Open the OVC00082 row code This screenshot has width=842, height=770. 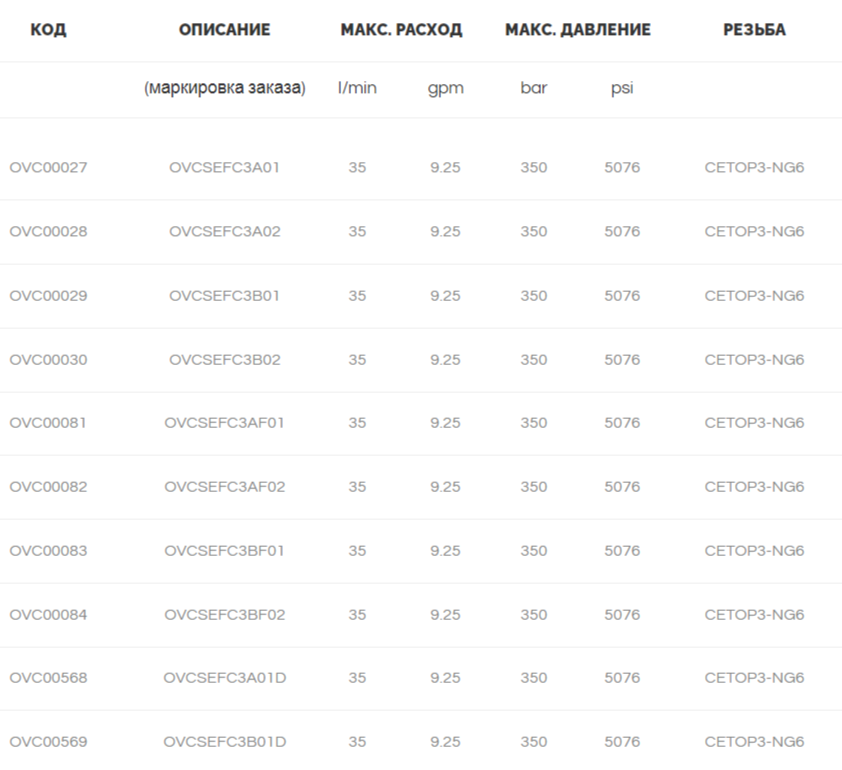pos(48,486)
